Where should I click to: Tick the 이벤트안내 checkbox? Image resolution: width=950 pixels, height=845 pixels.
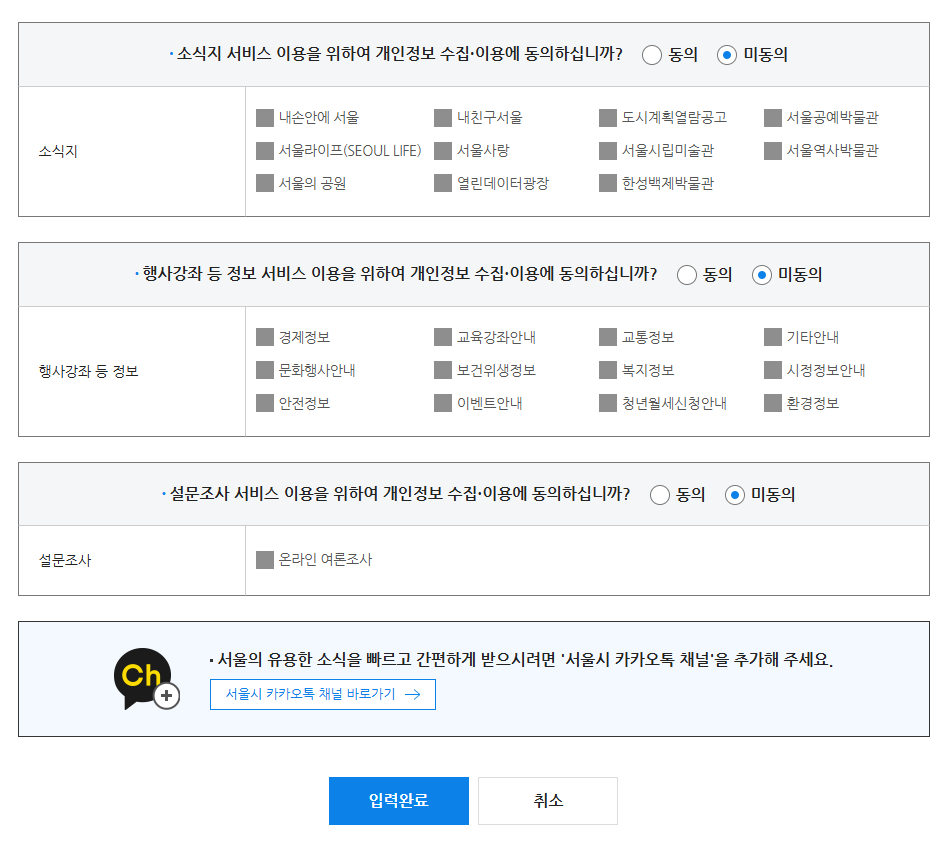443,403
